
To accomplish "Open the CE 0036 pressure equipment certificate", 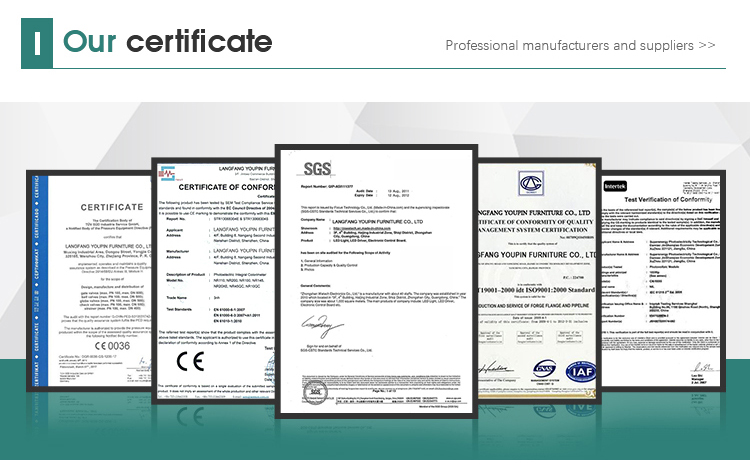I will [90, 281].
